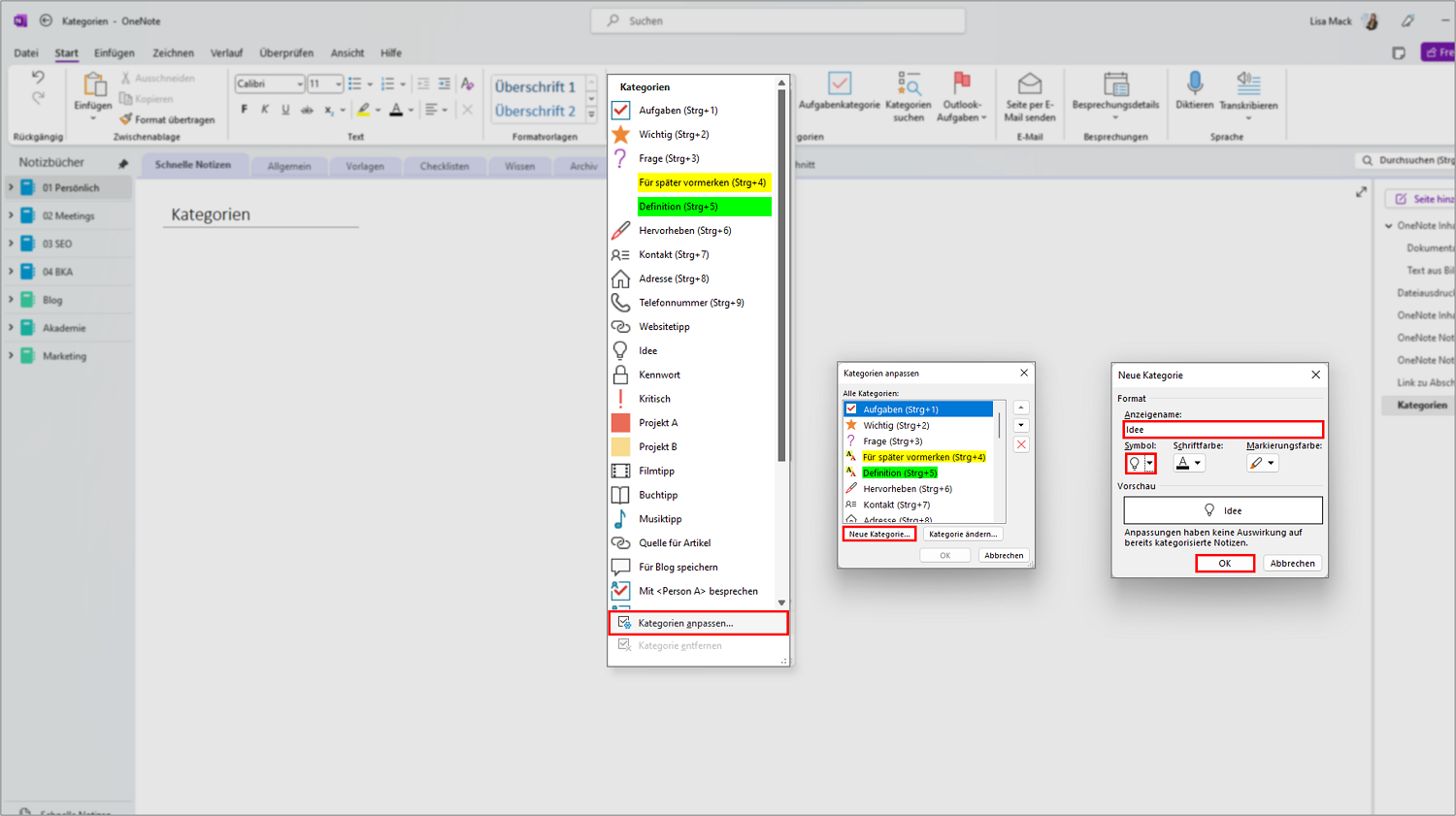Click the Anzeigename input field
The image size is (1456, 816).
(x=1223, y=429)
